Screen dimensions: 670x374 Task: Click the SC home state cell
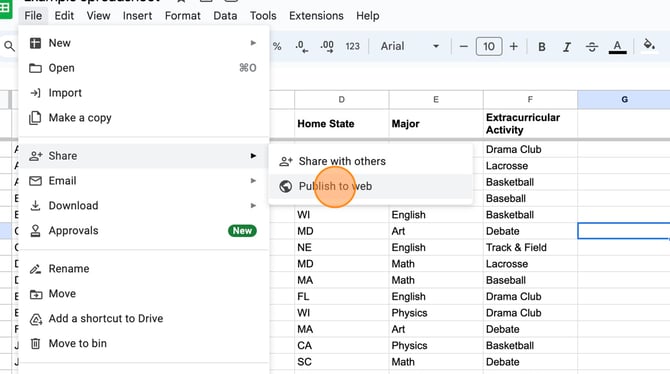pyautogui.click(x=341, y=362)
